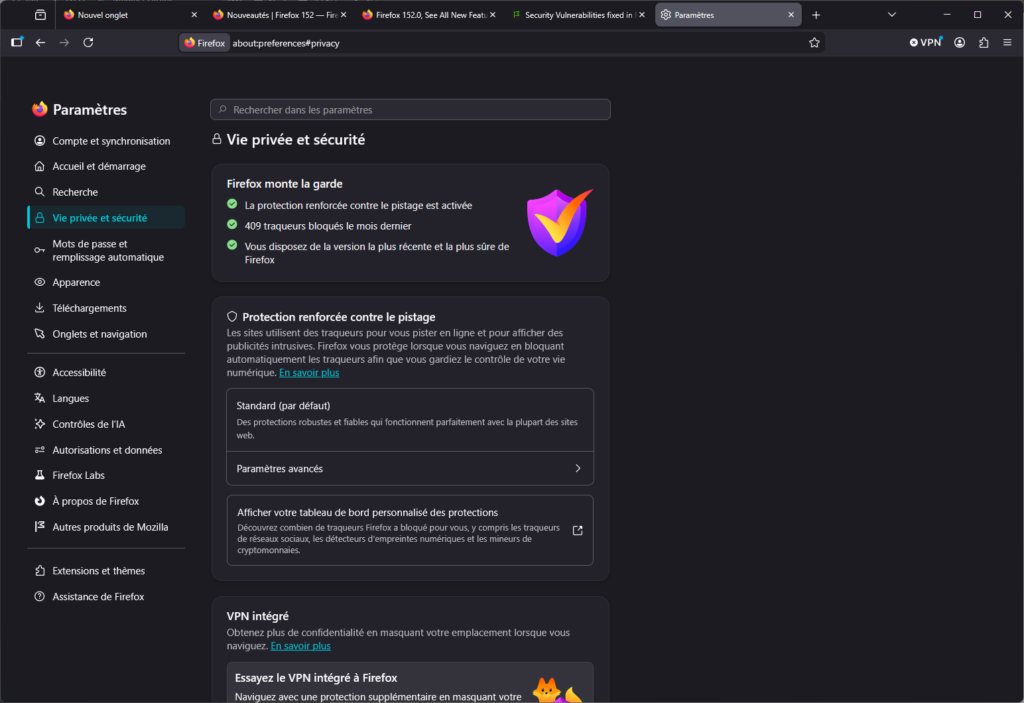This screenshot has width=1024, height=703.
Task: Click the '409 traqueurs bloqués le mois dernier' text
Action: pyautogui.click(x=328, y=226)
